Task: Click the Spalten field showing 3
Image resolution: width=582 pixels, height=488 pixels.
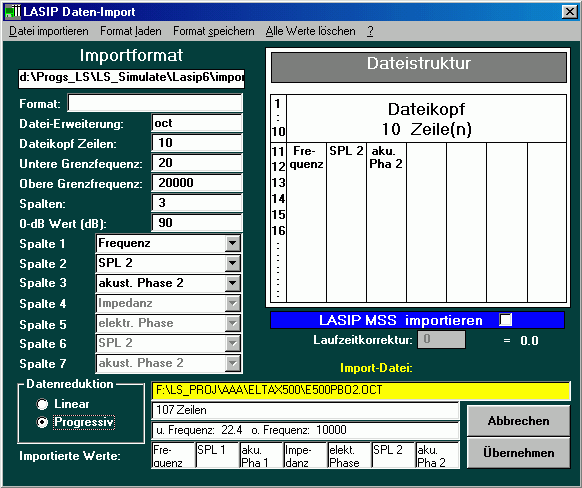Action: click(197, 203)
